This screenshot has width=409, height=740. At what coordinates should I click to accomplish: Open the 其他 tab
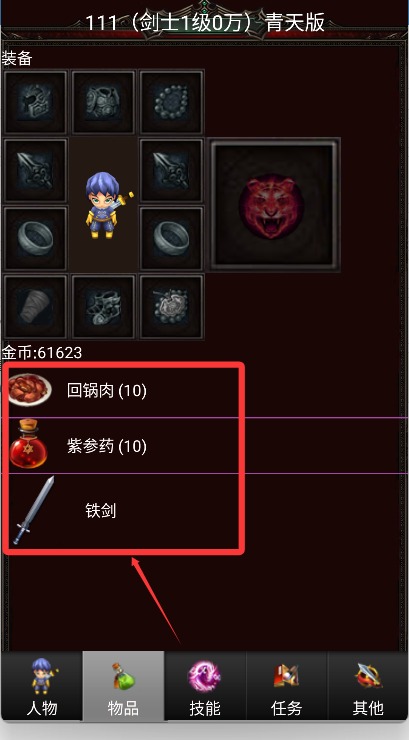(367, 686)
